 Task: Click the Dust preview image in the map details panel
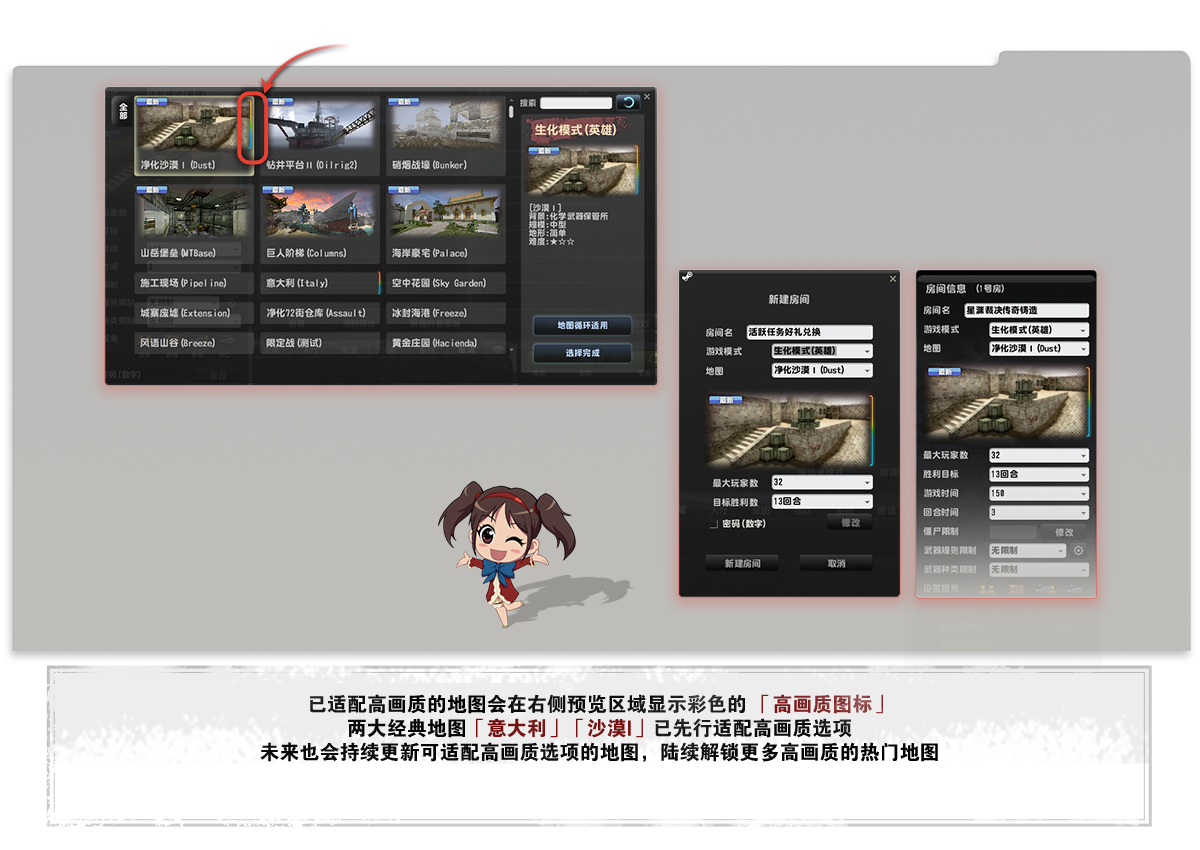tap(582, 170)
